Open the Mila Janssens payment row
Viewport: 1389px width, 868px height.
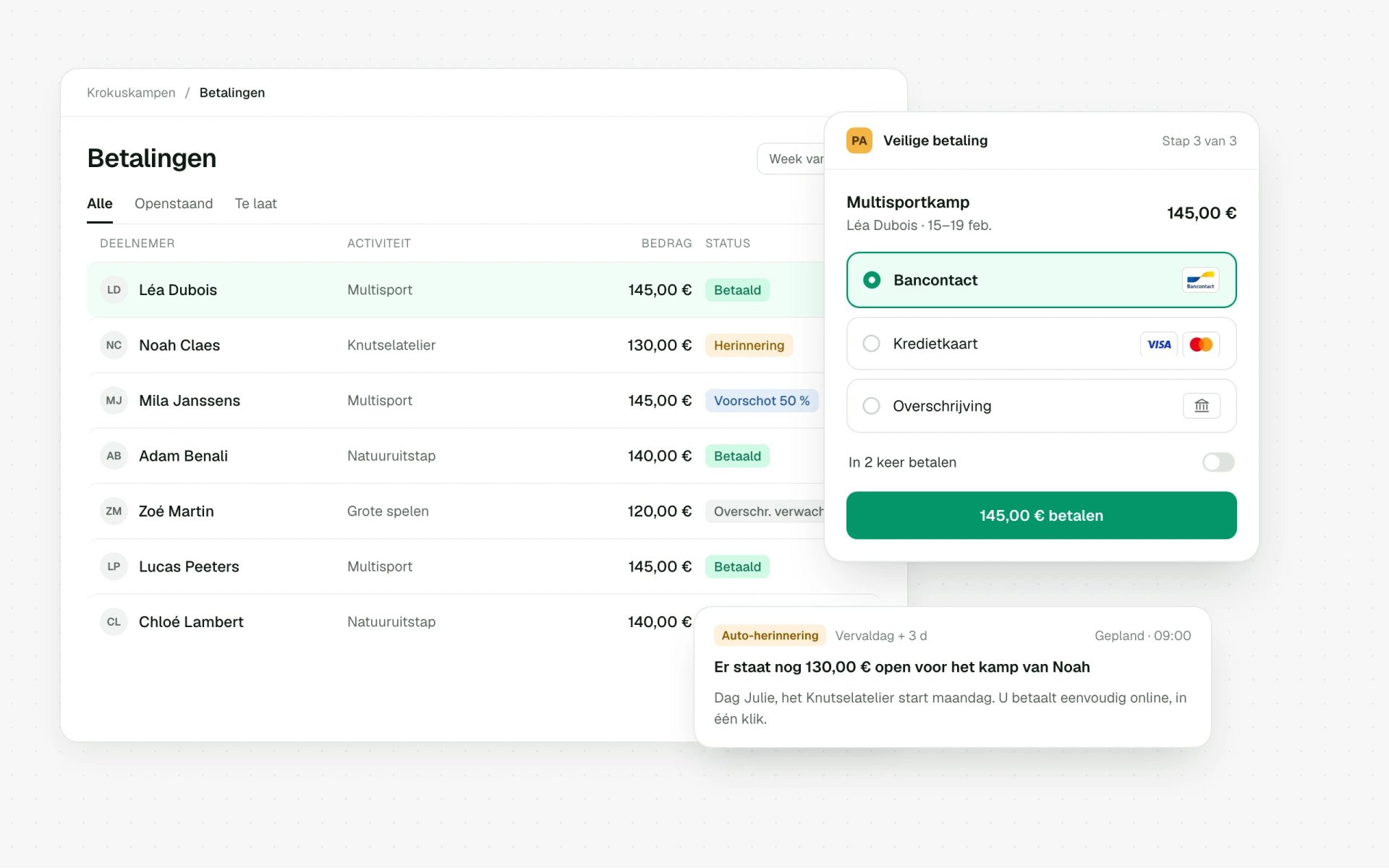456,401
